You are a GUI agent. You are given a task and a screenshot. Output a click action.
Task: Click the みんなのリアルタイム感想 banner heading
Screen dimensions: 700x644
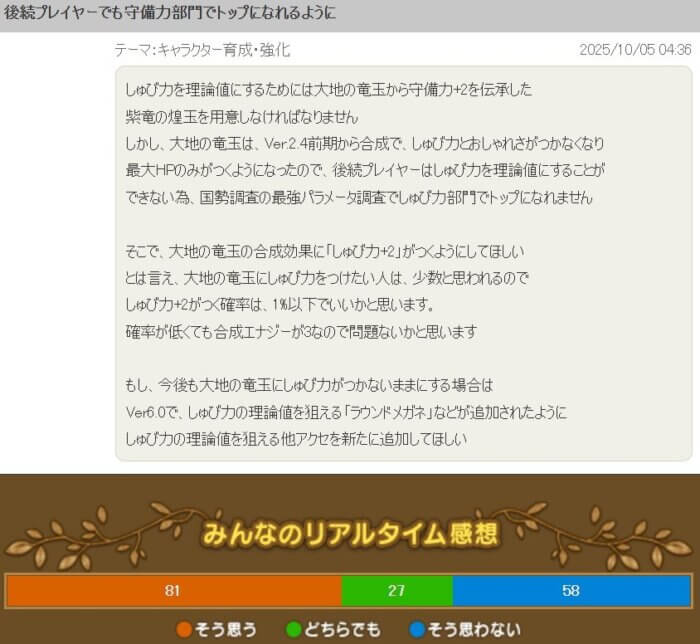(349, 534)
